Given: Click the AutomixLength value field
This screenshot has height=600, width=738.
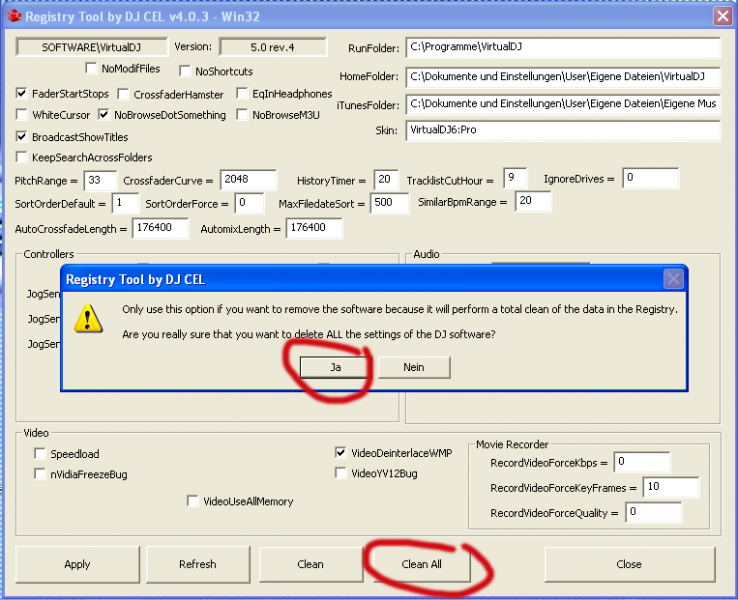Looking at the screenshot, I should click(314, 228).
